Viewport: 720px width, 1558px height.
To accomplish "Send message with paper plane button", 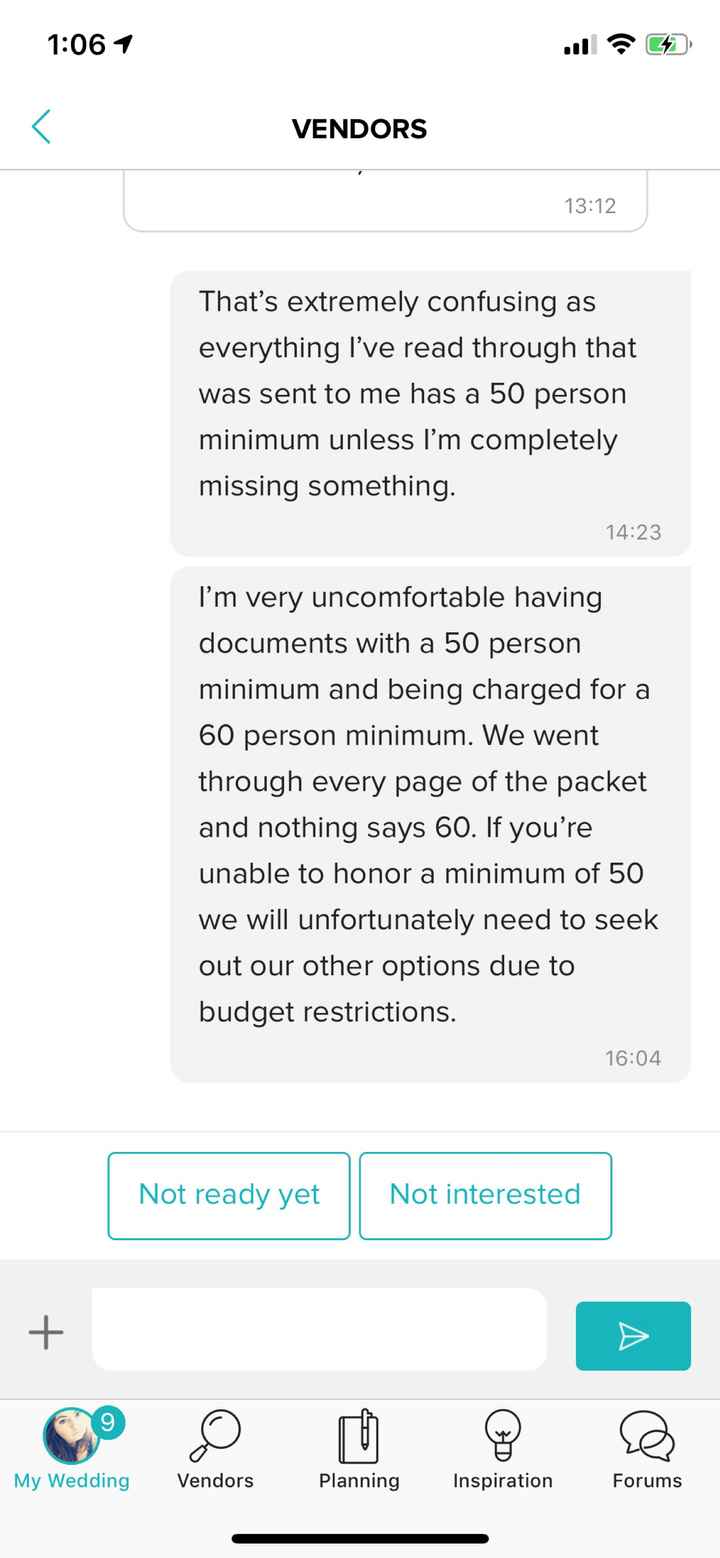I will click(633, 1335).
